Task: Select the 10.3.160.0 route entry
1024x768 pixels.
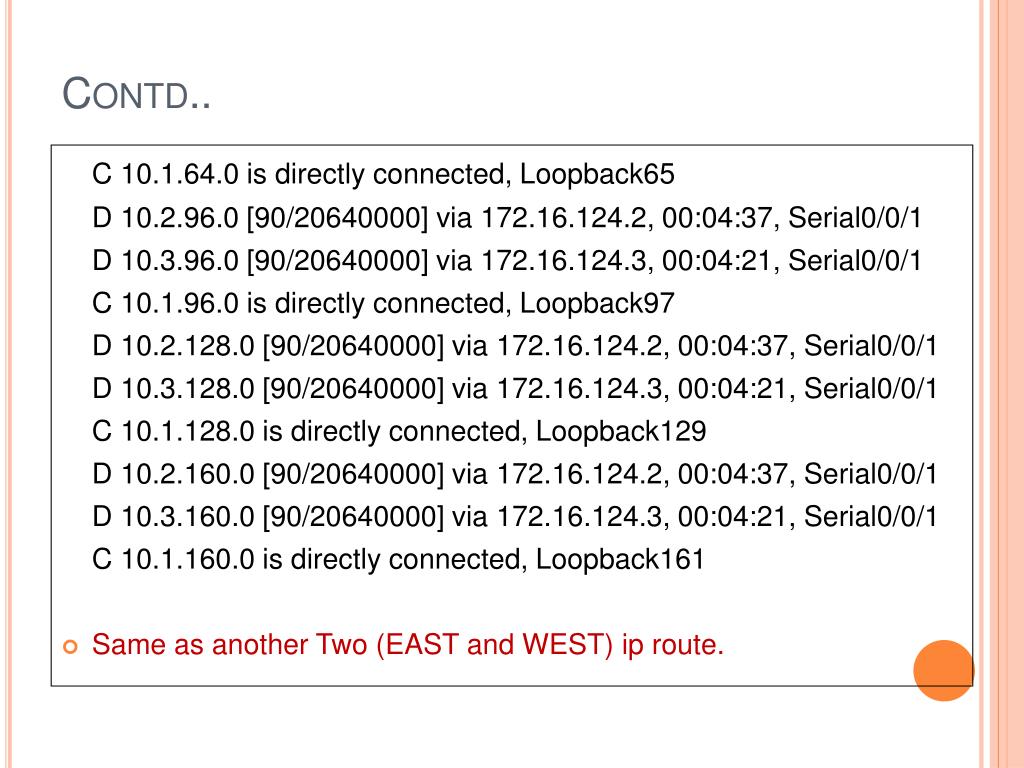Action: (514, 517)
